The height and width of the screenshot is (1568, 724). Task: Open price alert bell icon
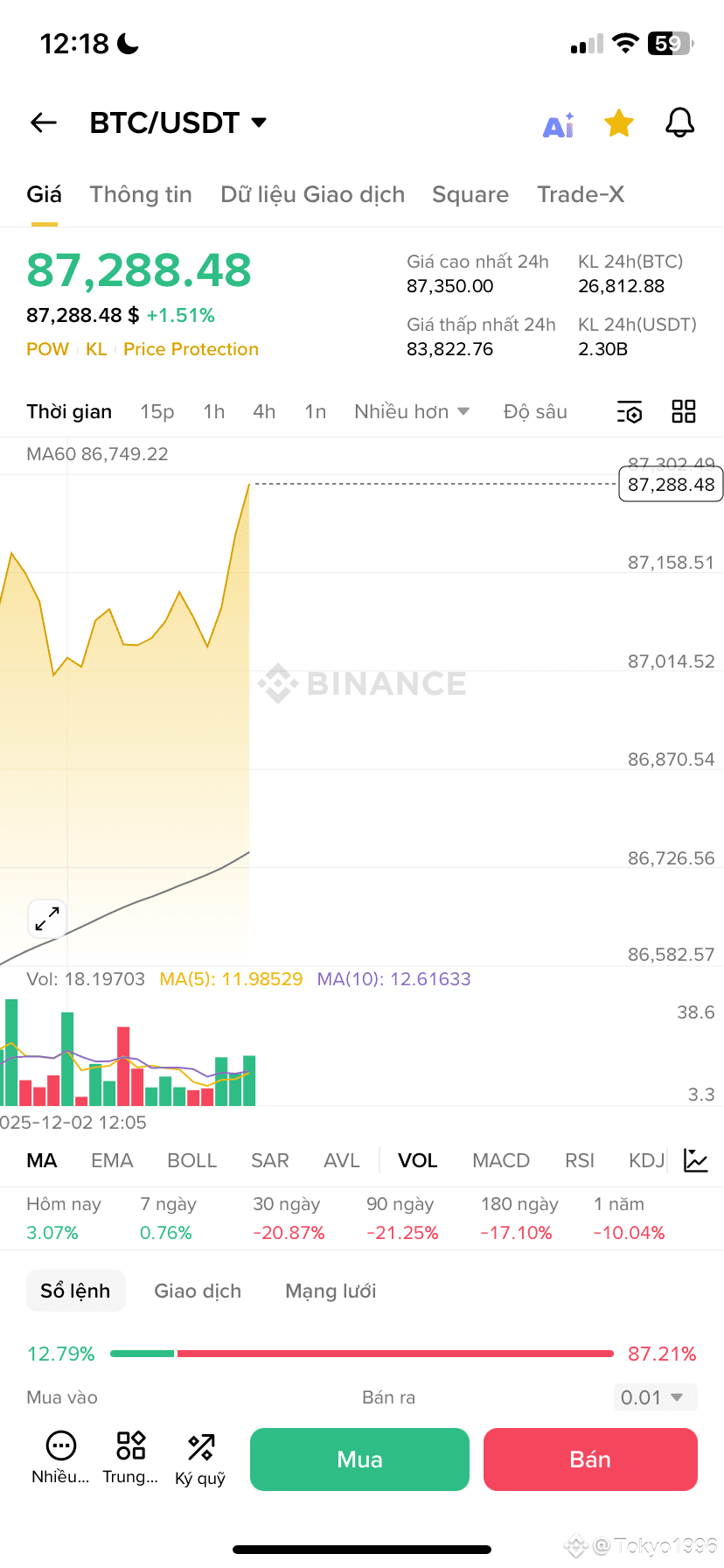click(x=679, y=123)
